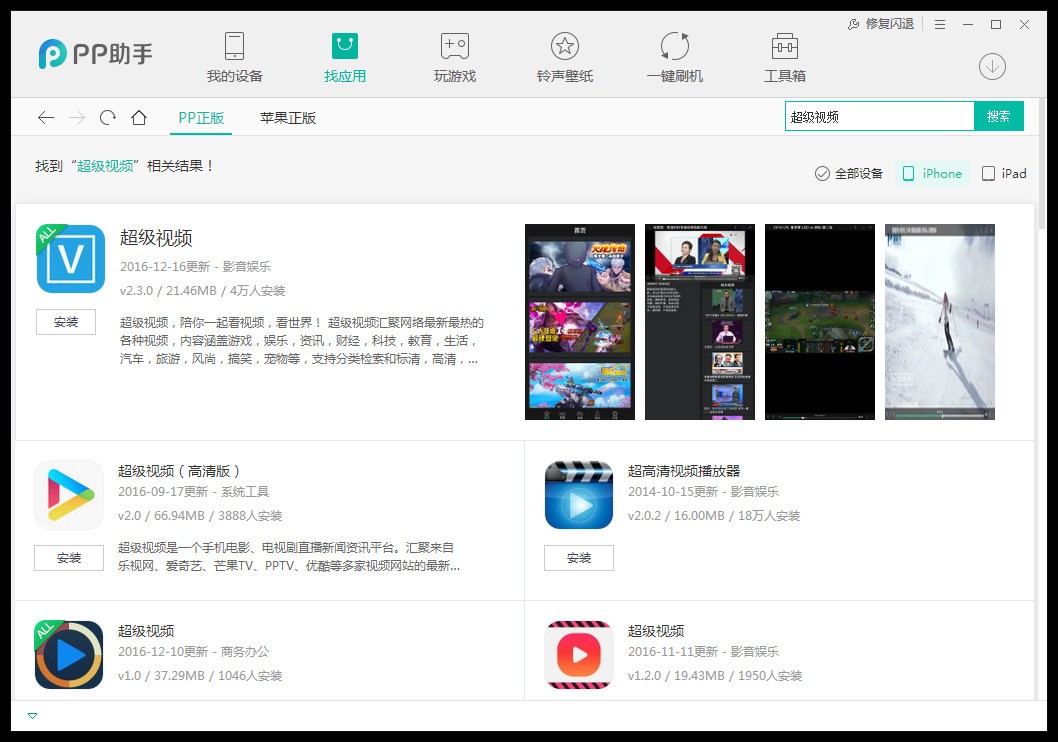
Task: Open 一键刷机 one-click flash tool
Action: pos(675,58)
